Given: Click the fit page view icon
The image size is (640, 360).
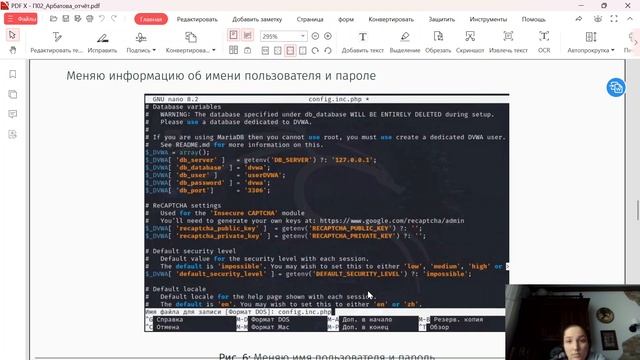Looking at the screenshot, I should (278, 51).
